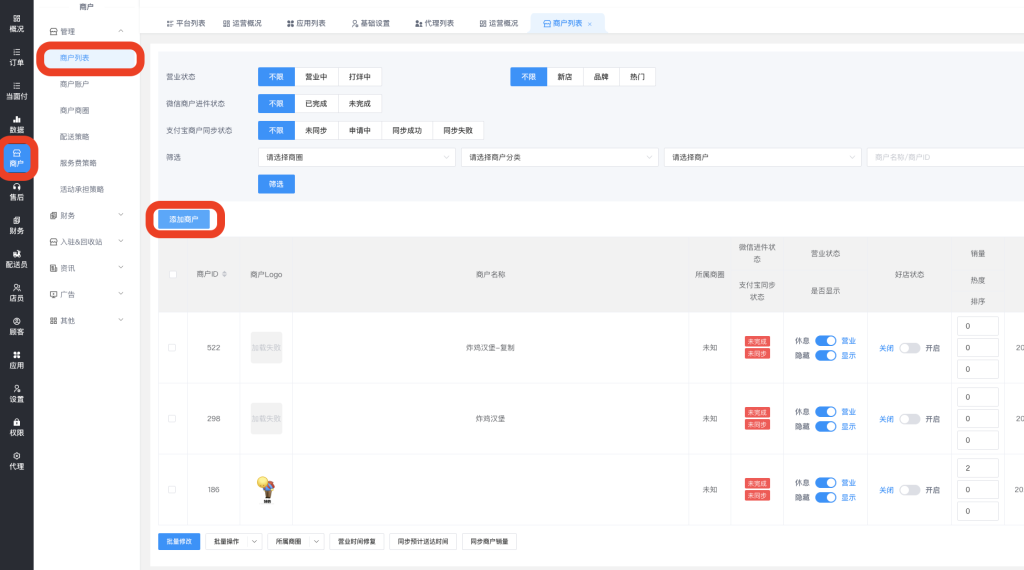The height and width of the screenshot is (570, 1024).
Task: Click the 数据 chart icon in sidebar
Action: (x=16, y=124)
